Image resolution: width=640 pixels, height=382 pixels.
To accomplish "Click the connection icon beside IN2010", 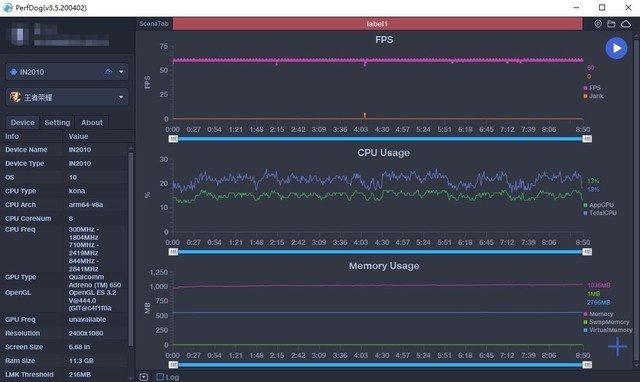I will tap(108, 72).
